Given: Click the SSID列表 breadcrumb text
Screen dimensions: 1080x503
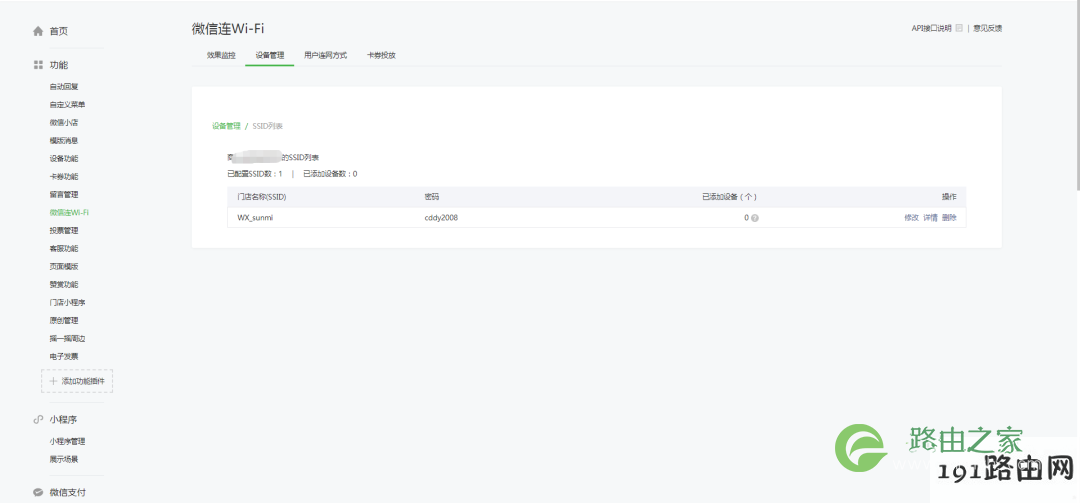Looking at the screenshot, I should coord(268,126).
